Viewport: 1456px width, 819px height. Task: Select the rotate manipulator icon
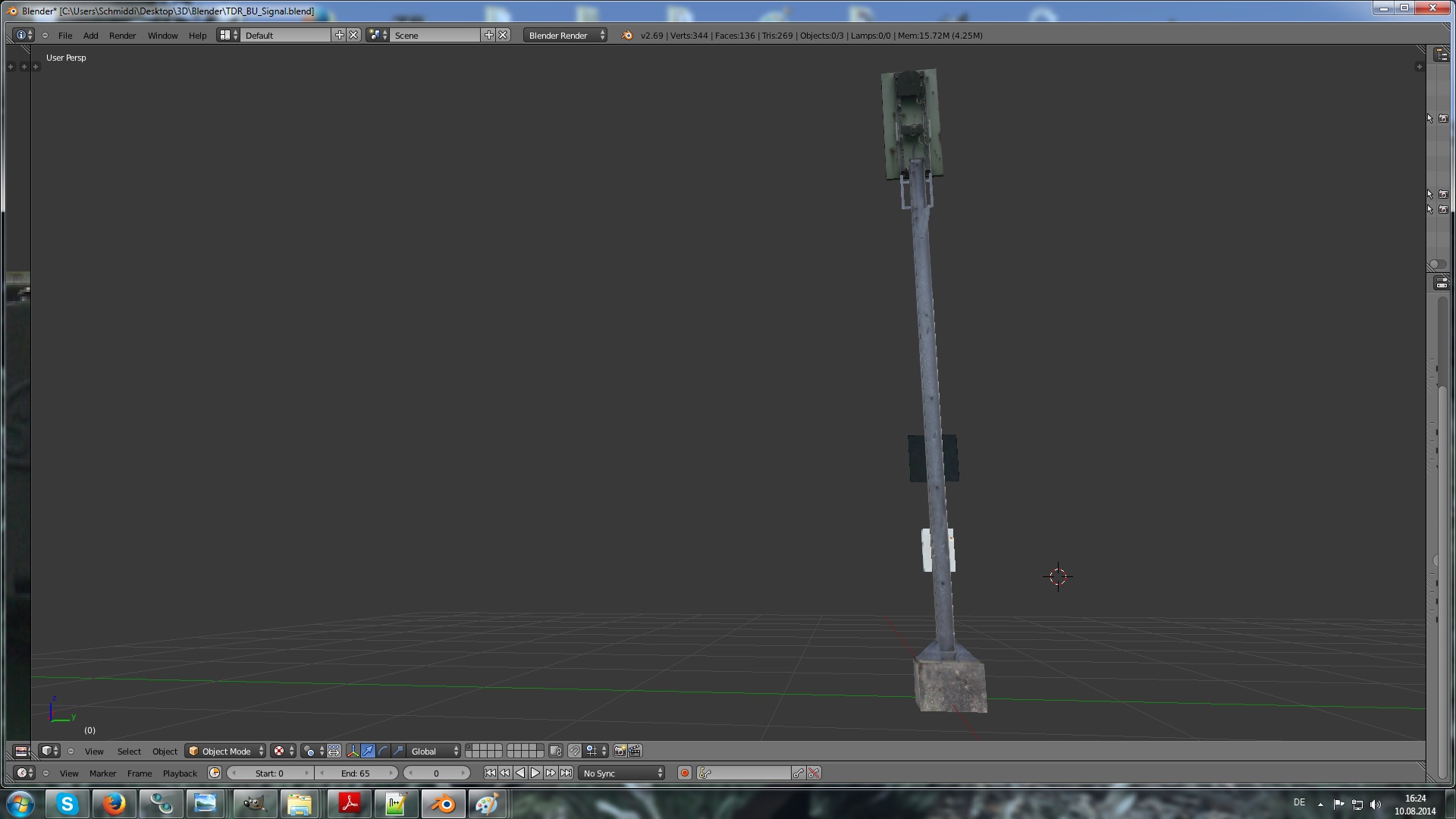pyautogui.click(x=383, y=751)
